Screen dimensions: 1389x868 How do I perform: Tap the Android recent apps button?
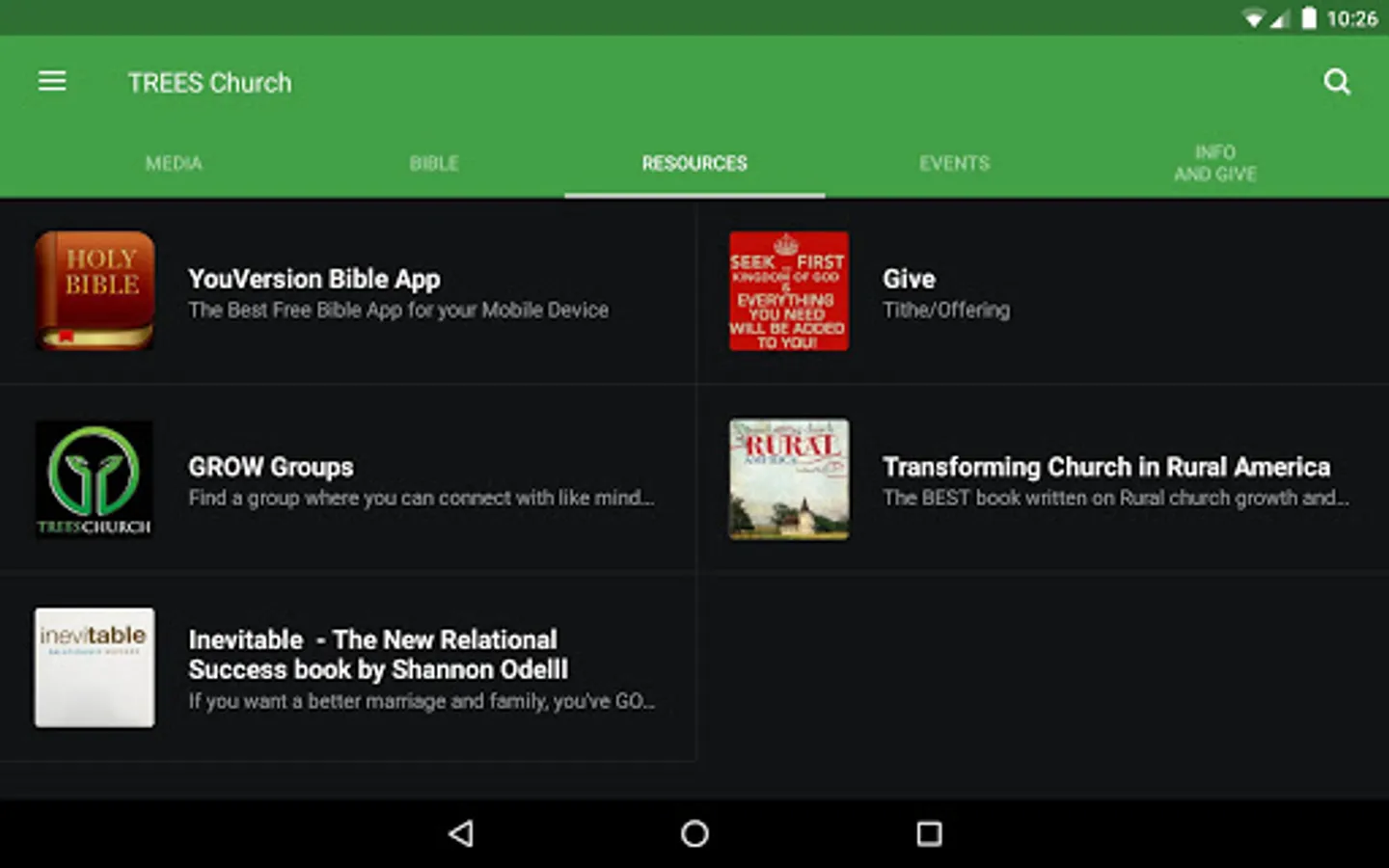click(x=929, y=833)
